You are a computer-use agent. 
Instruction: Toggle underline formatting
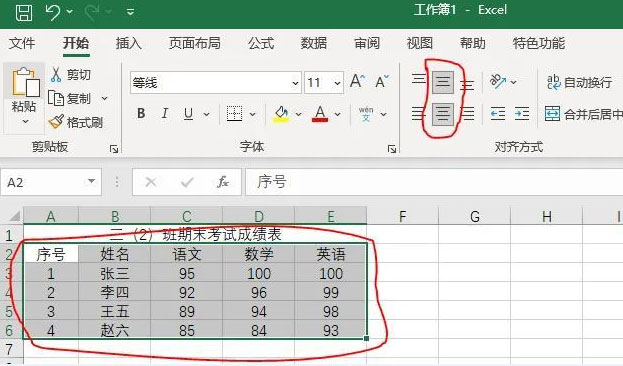click(x=189, y=114)
